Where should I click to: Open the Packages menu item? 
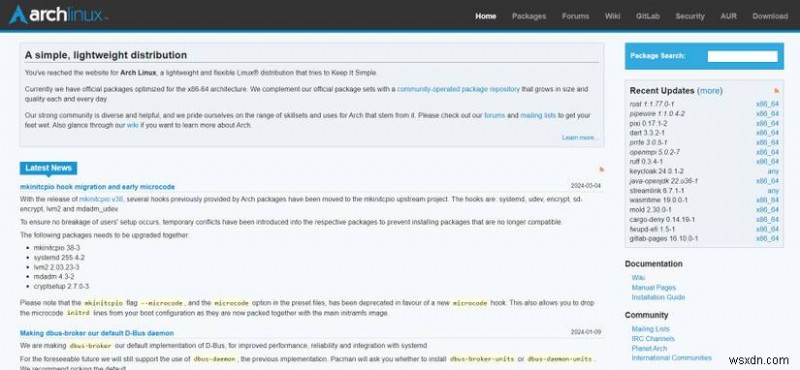click(x=529, y=16)
